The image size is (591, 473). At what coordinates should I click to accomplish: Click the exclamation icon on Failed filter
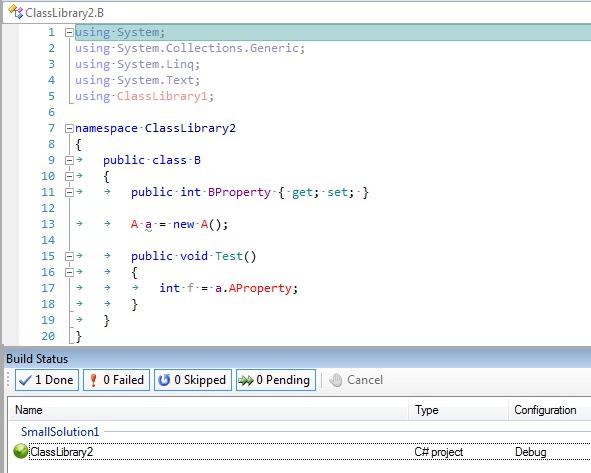(93, 380)
